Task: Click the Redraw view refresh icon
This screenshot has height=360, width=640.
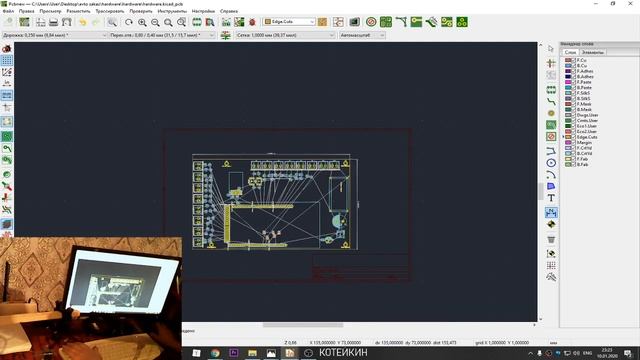Action: click(x=129, y=22)
